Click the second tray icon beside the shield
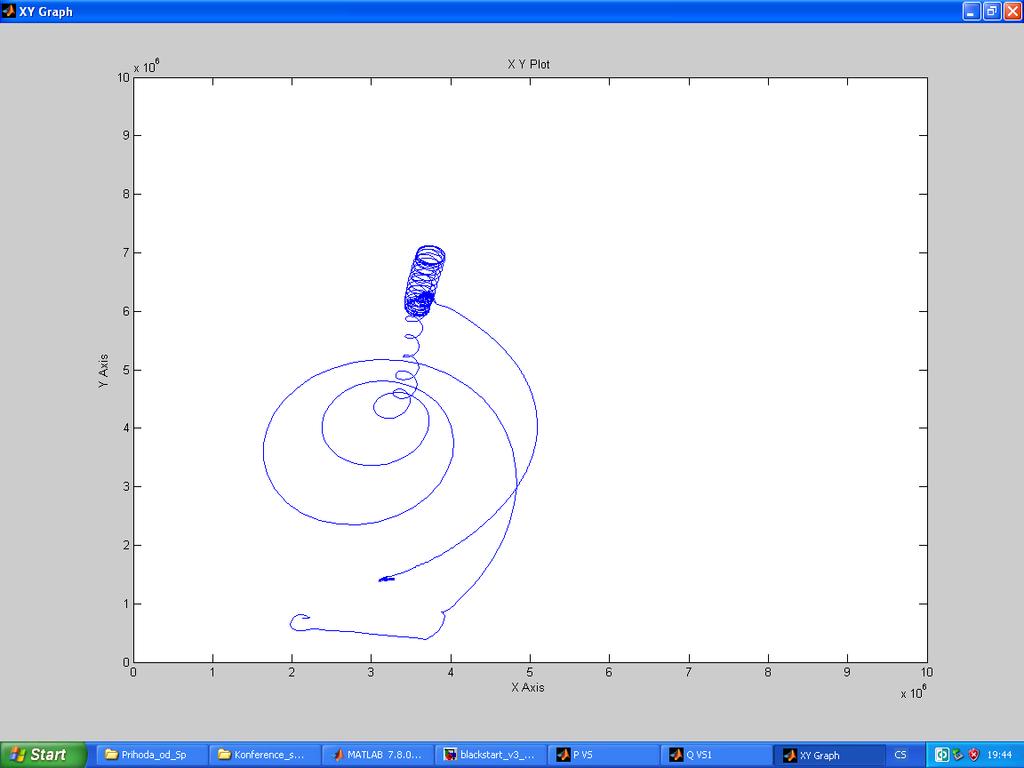Image resolution: width=1024 pixels, height=768 pixels. click(x=958, y=755)
